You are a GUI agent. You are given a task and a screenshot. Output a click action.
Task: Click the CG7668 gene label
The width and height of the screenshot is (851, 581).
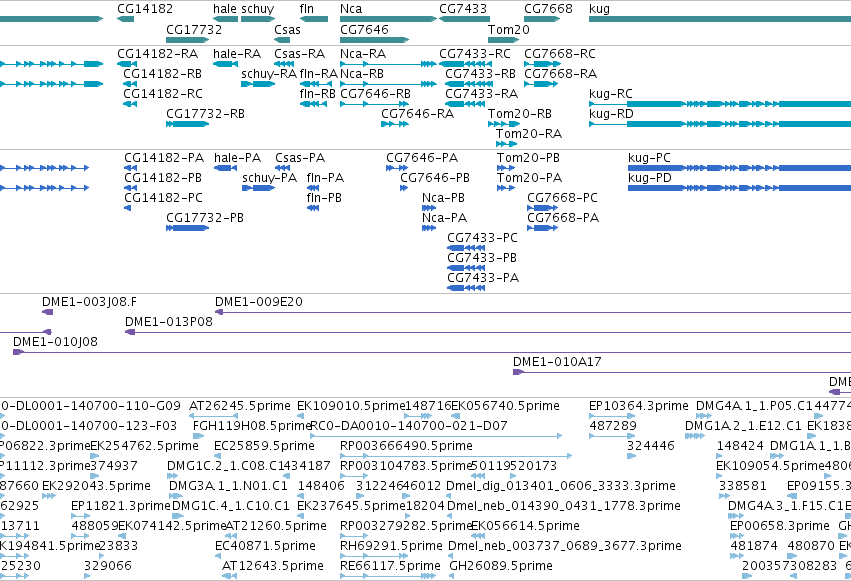548,9
